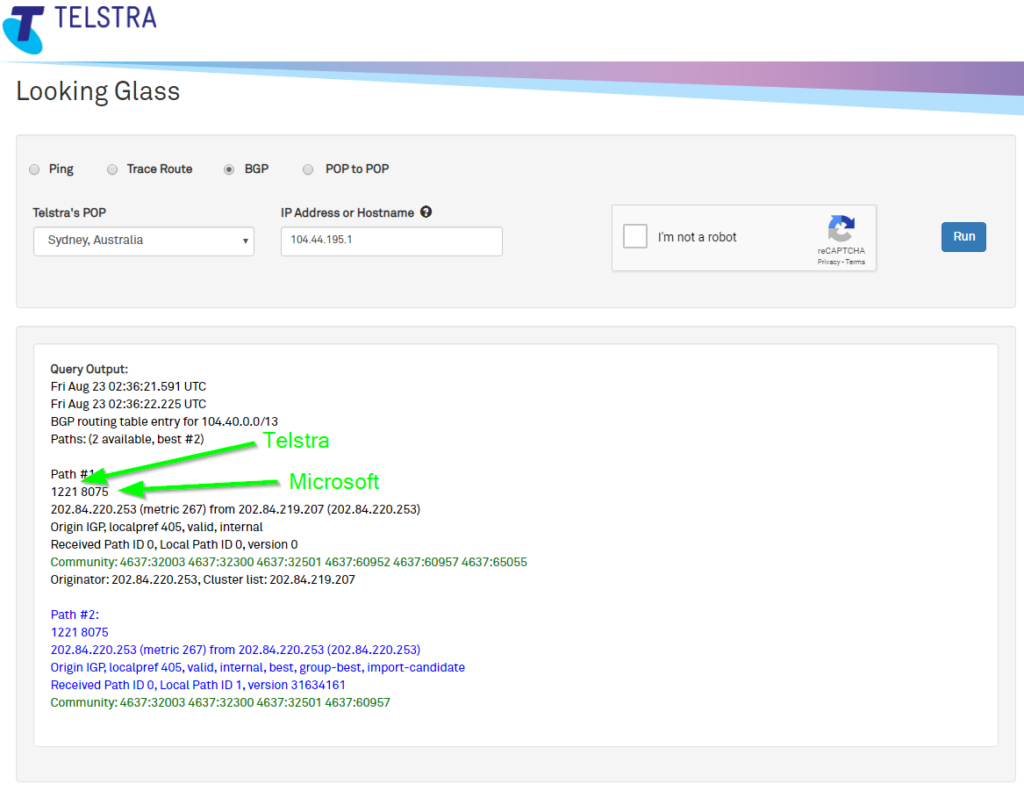The height and width of the screenshot is (791, 1024).
Task: Click the reCAPTCHA logo icon
Action: [x=841, y=229]
